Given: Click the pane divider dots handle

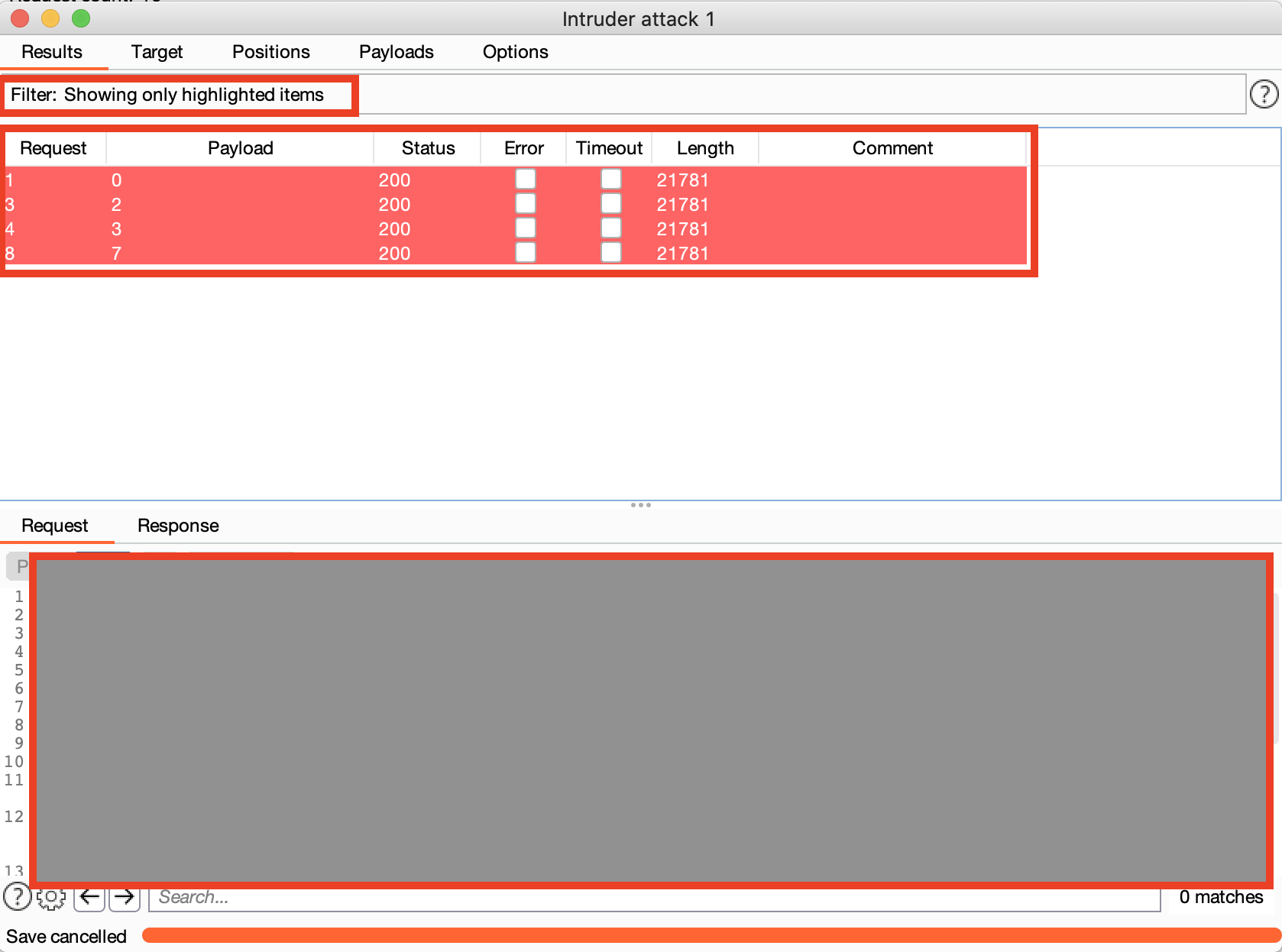Looking at the screenshot, I should pyautogui.click(x=641, y=504).
